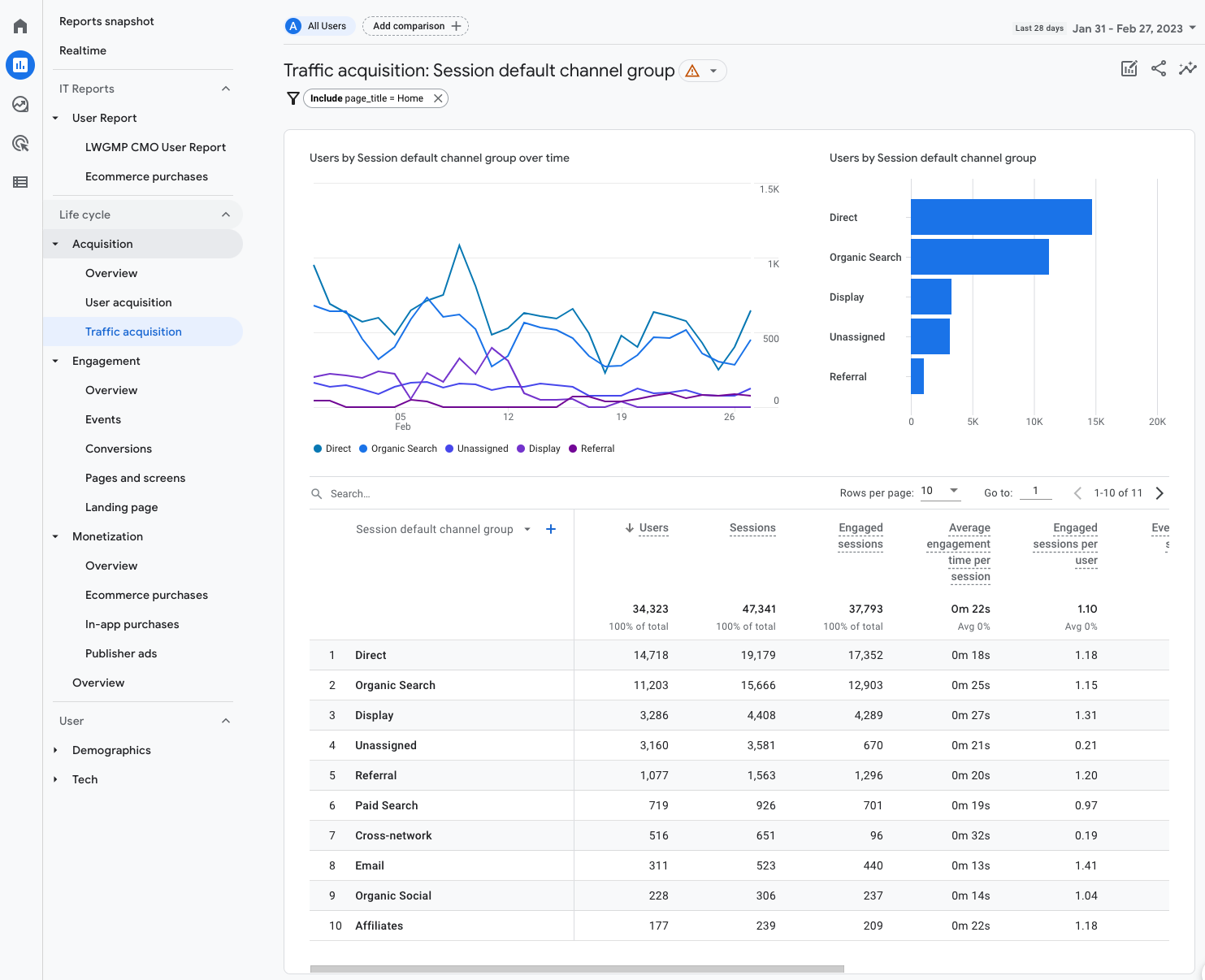
Task: Open the Home icon in left rail
Action: 20,26
